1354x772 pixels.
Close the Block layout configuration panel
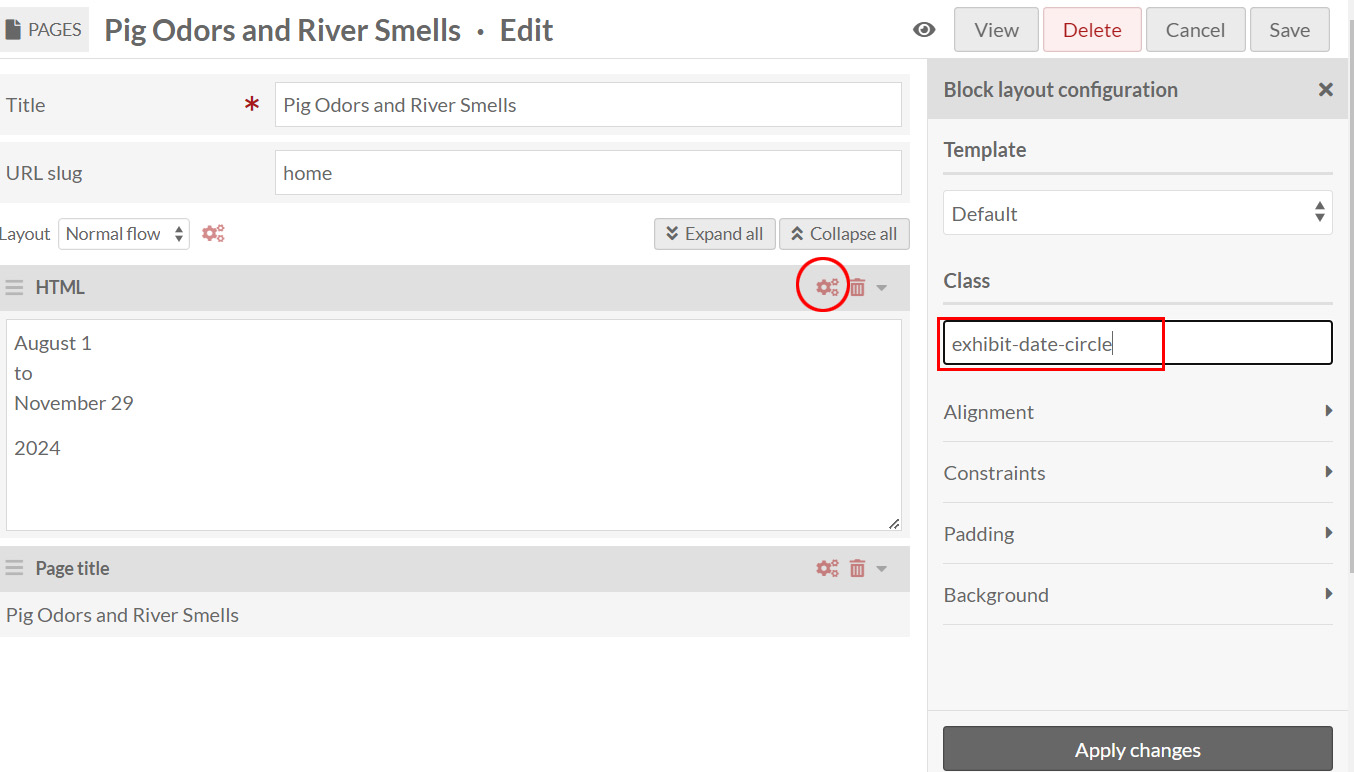[1325, 90]
